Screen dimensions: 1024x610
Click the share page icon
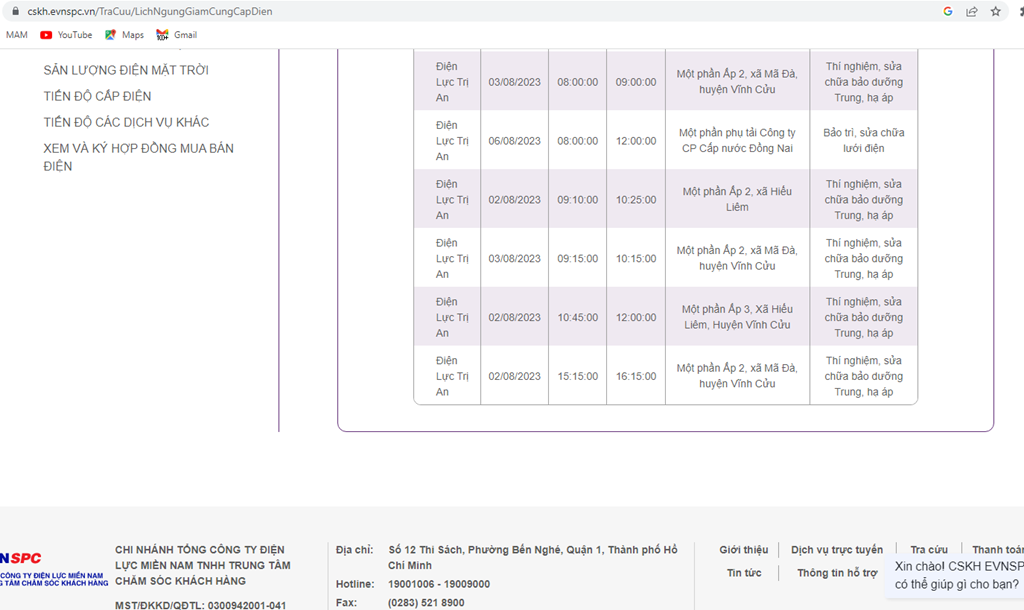click(x=972, y=11)
